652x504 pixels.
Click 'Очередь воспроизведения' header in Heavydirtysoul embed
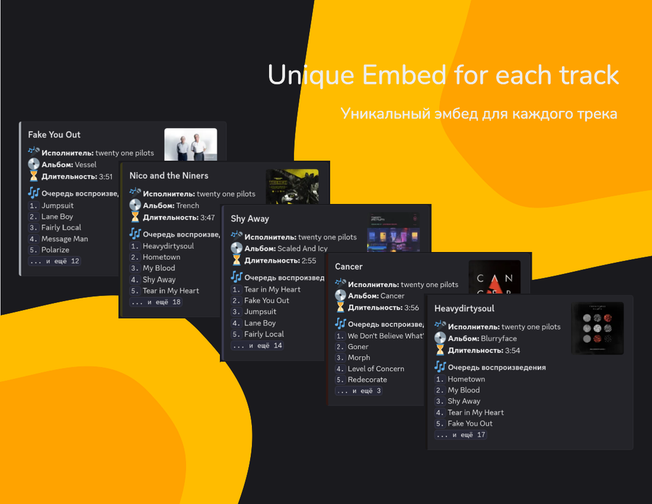click(497, 368)
